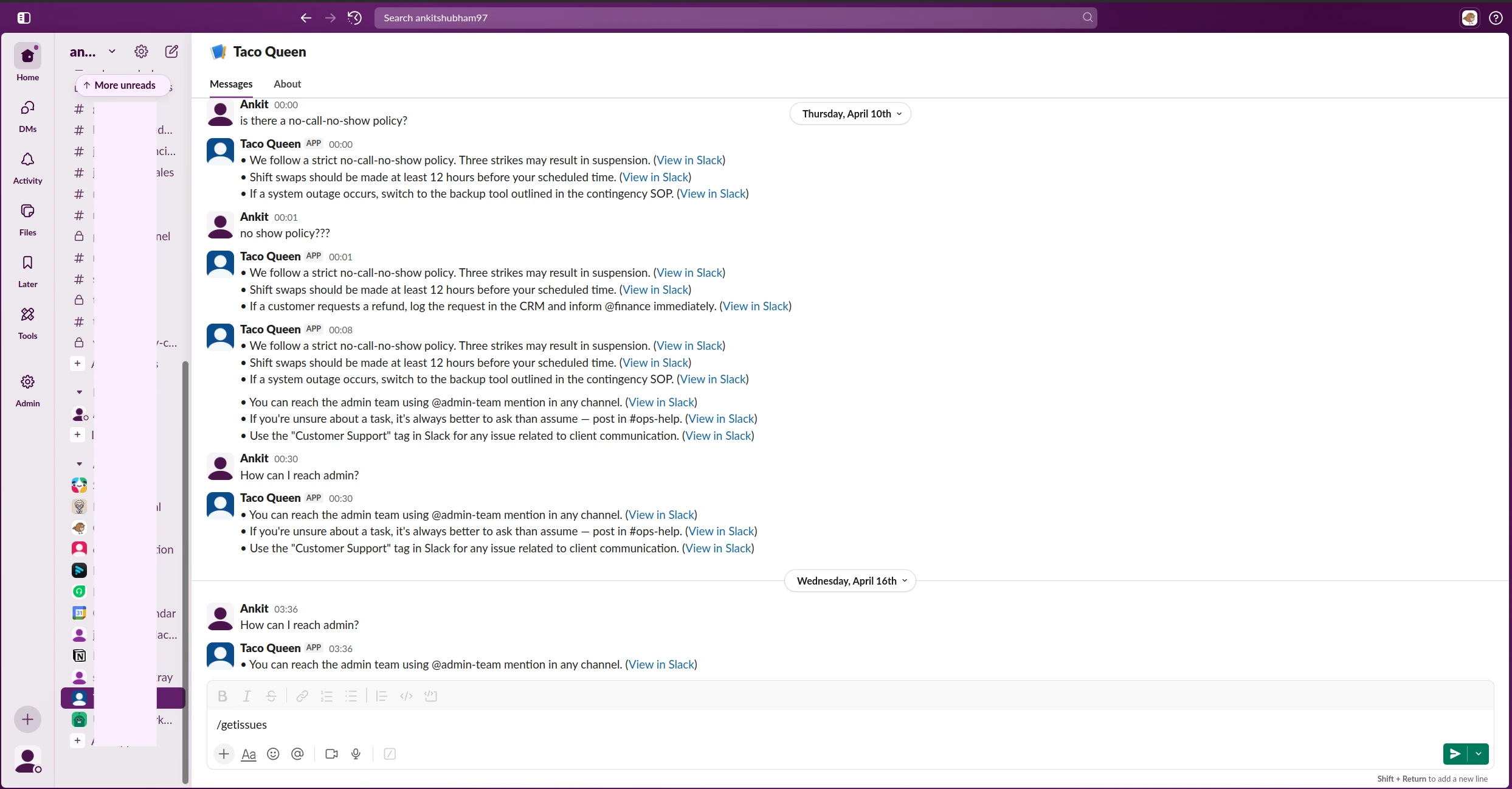Open the emoji picker
1512x789 pixels.
(x=274, y=754)
